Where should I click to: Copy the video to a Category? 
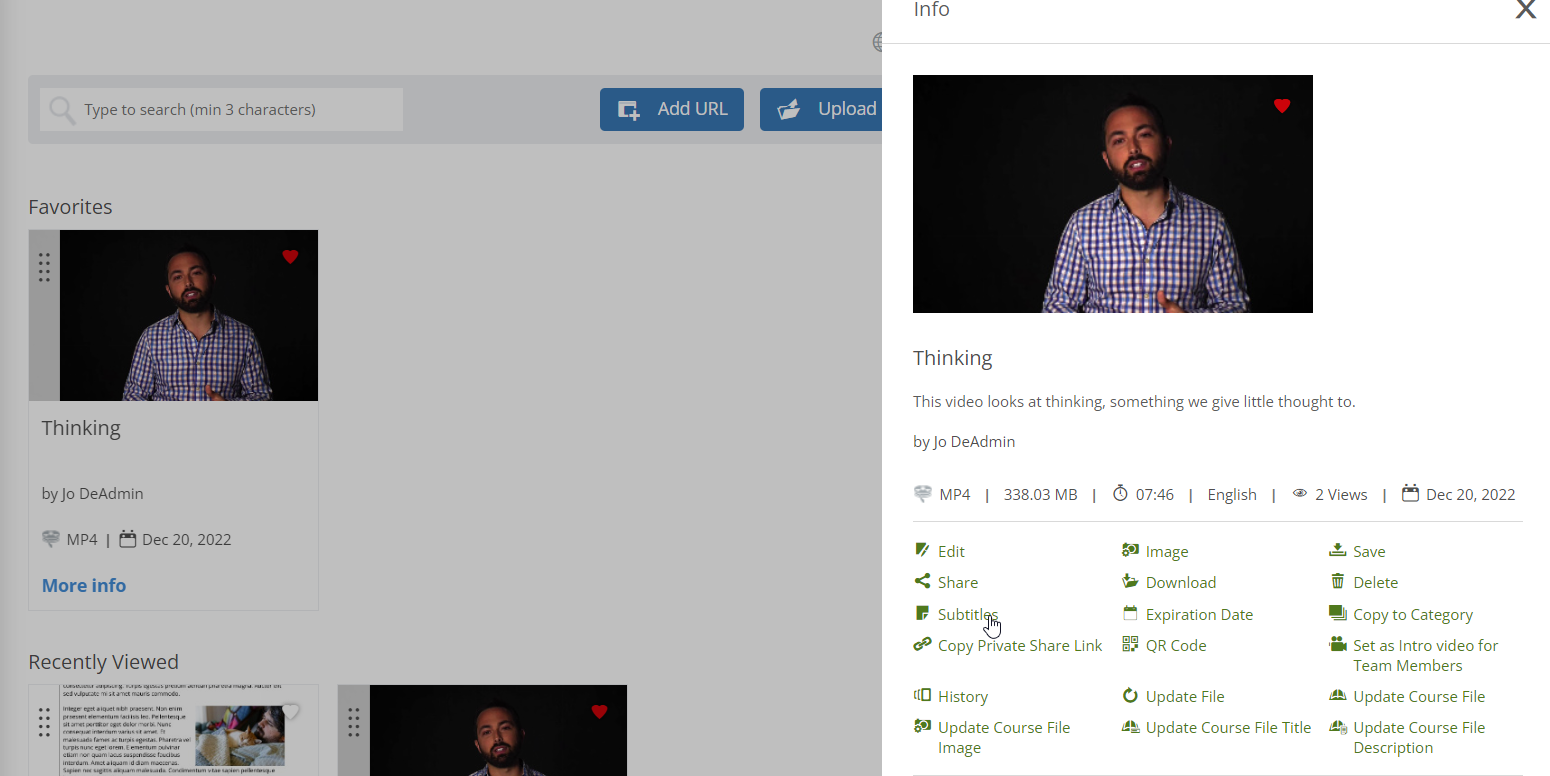click(1413, 613)
